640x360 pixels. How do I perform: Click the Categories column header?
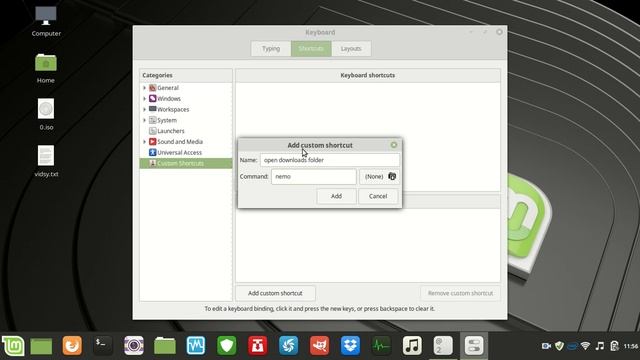pos(186,75)
